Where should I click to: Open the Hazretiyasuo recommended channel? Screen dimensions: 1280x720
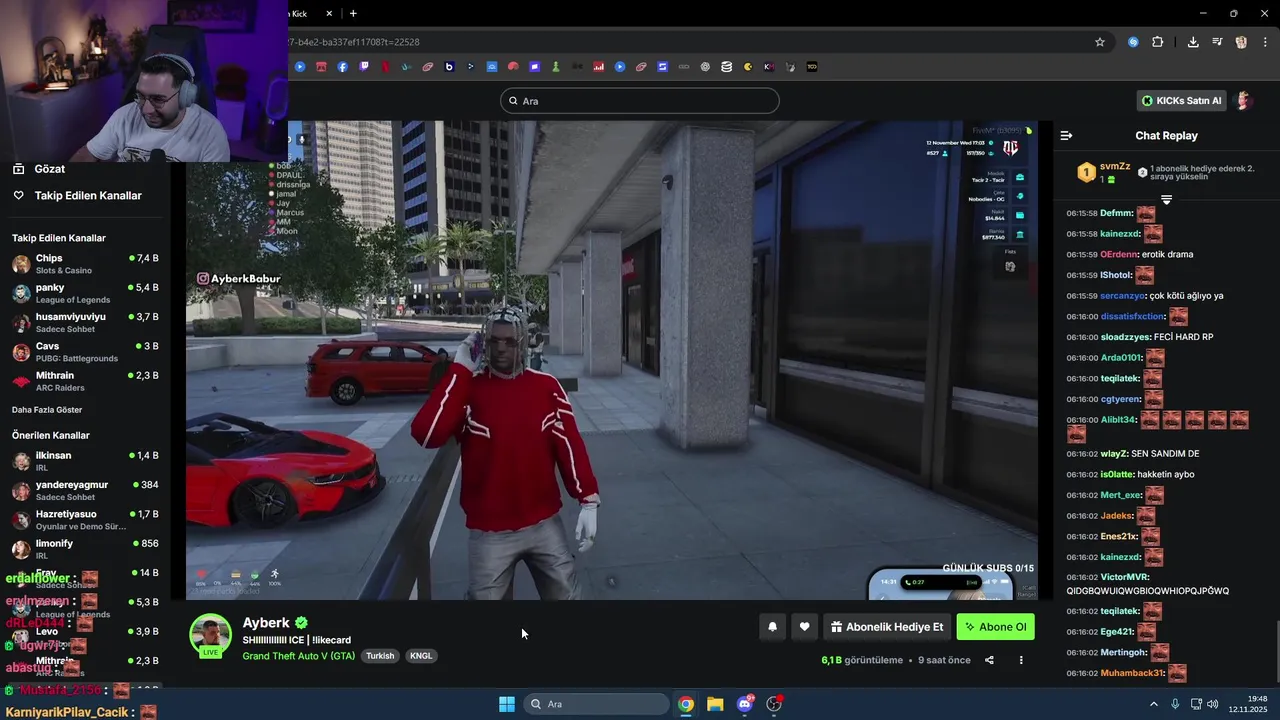tap(84, 520)
